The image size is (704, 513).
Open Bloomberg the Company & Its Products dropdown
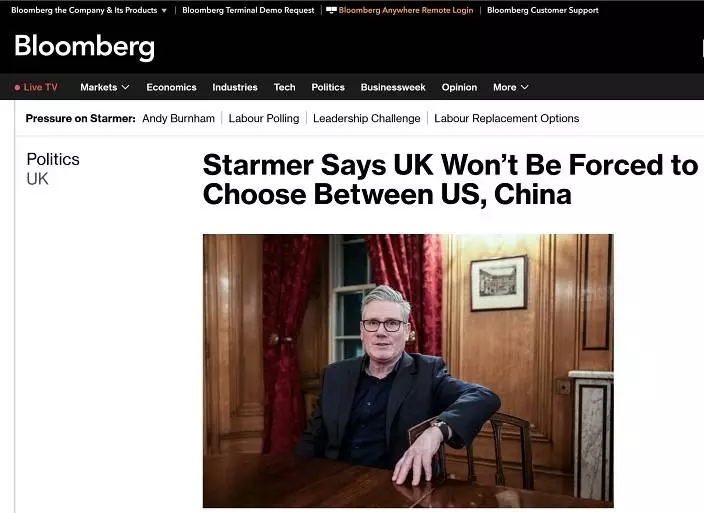89,10
